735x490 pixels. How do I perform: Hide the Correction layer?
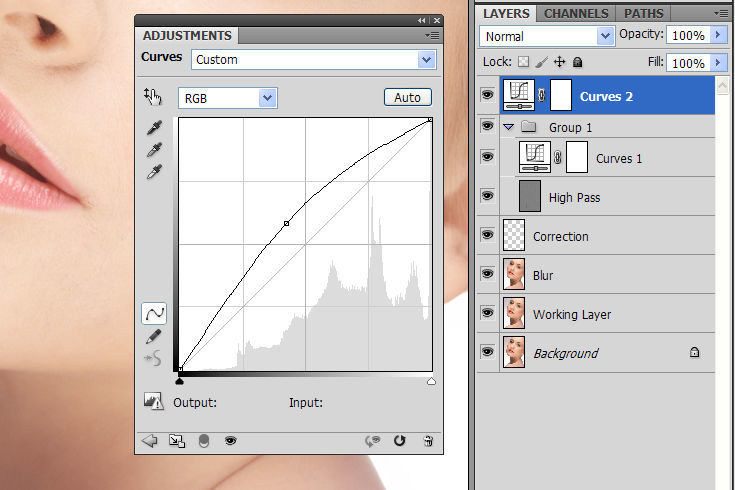tap(488, 234)
